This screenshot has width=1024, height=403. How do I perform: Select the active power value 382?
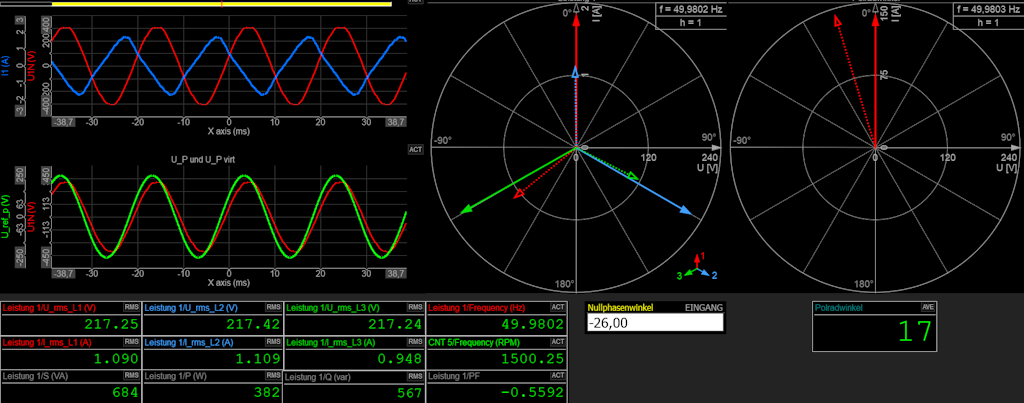(x=266, y=393)
